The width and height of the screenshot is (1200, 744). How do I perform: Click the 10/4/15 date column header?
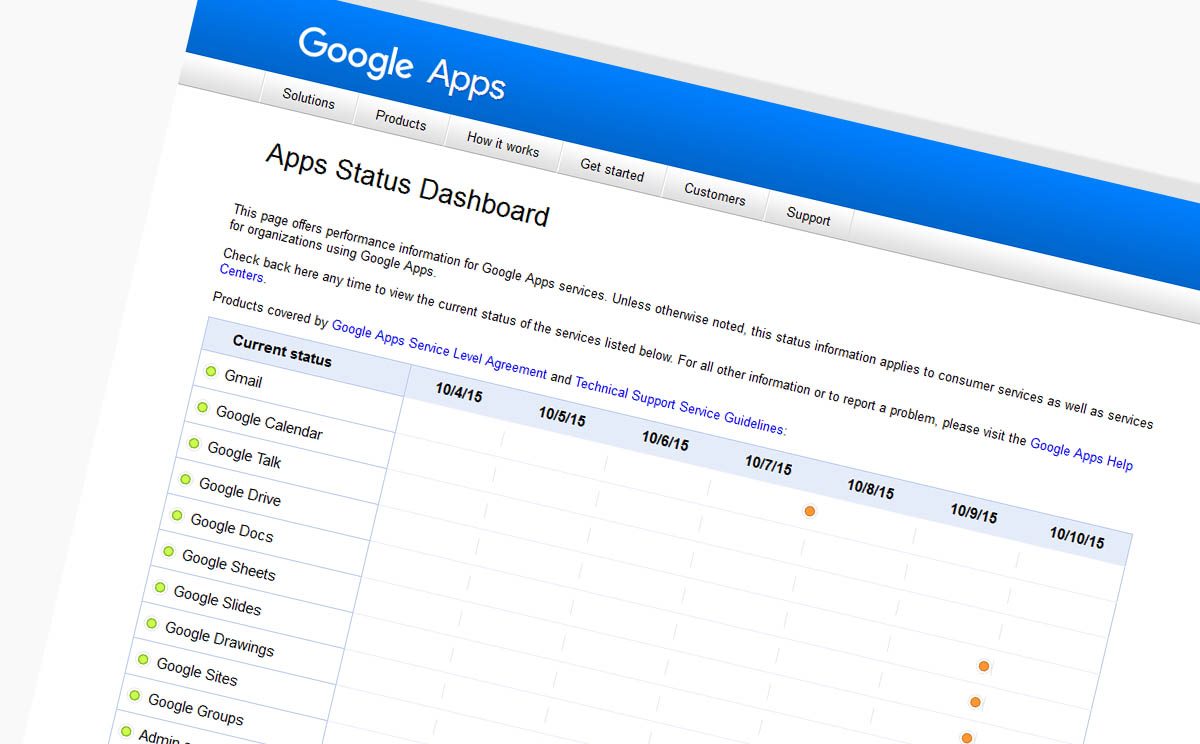pos(459,392)
